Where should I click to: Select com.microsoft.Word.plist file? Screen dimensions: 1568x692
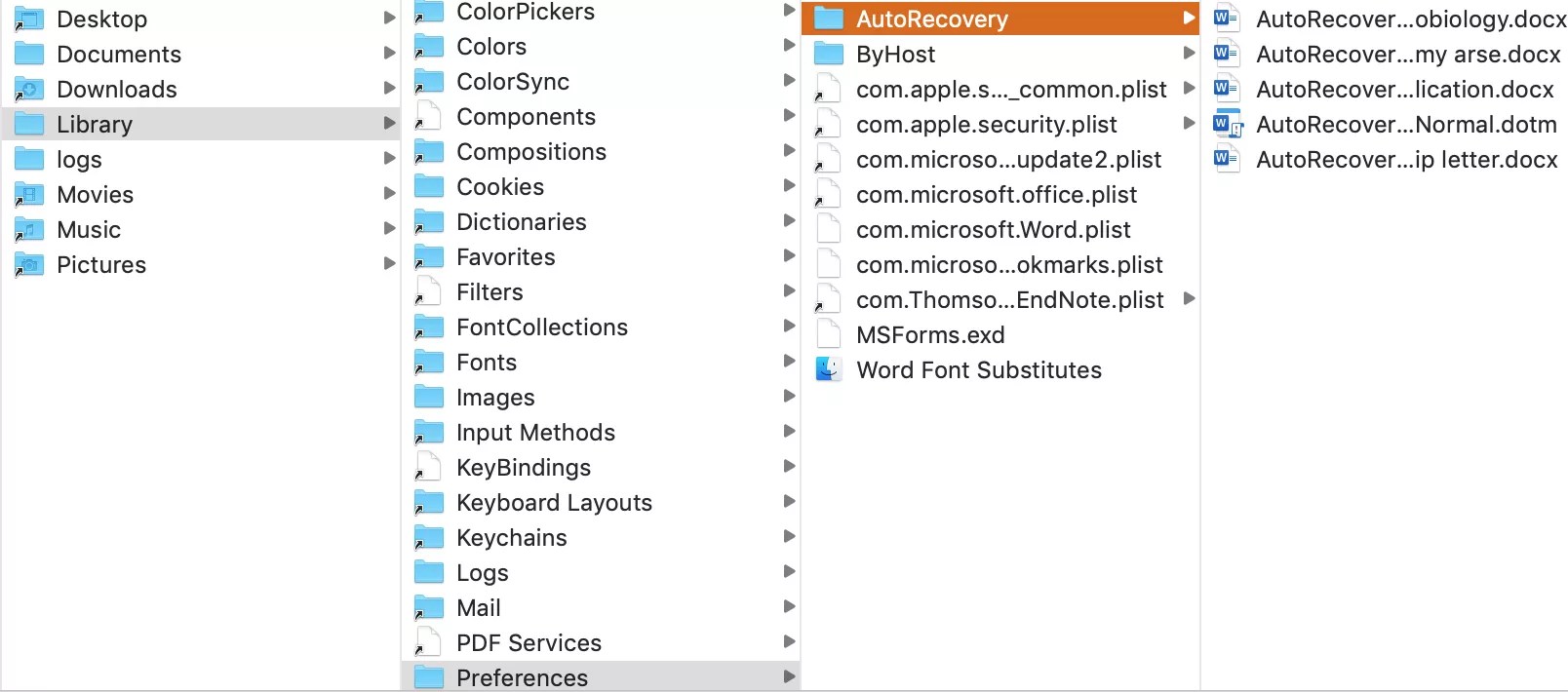pos(993,230)
